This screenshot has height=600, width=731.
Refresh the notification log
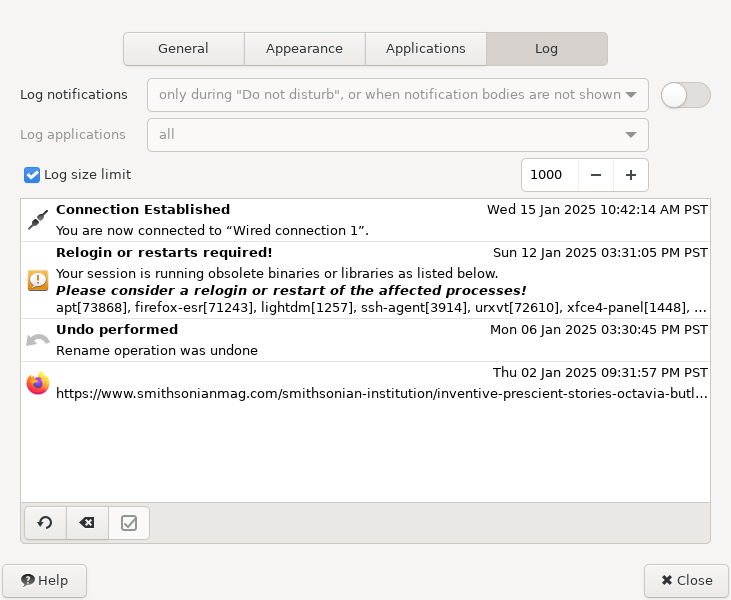[x=45, y=523]
